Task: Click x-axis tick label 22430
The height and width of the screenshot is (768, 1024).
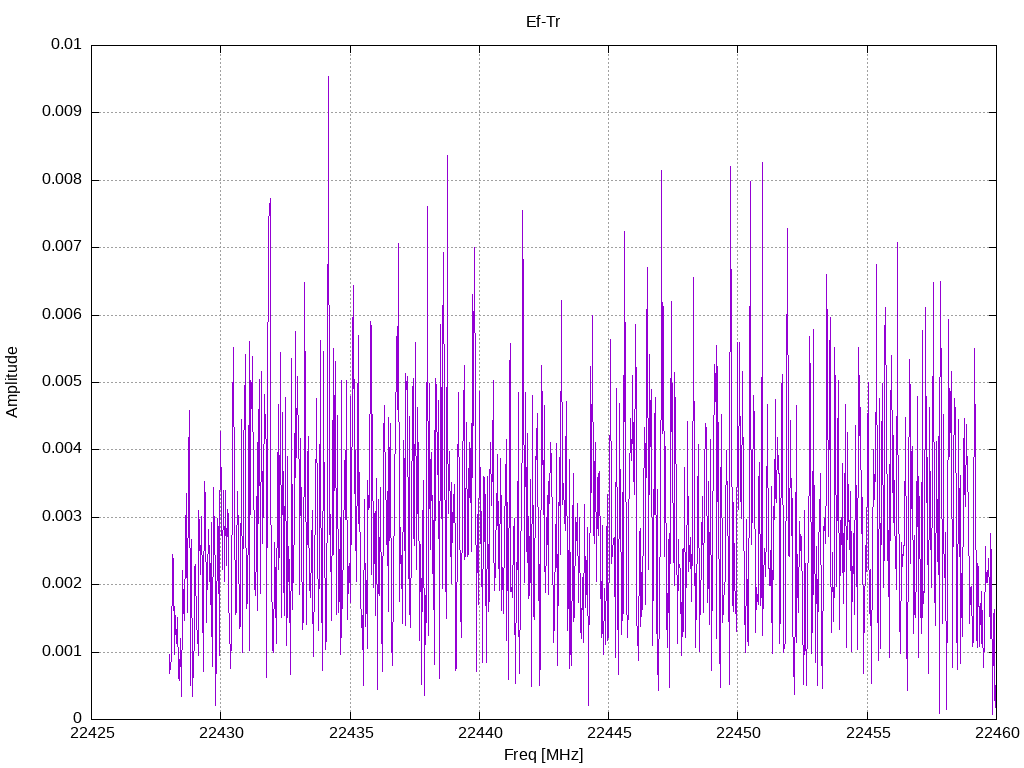Action: (x=221, y=733)
